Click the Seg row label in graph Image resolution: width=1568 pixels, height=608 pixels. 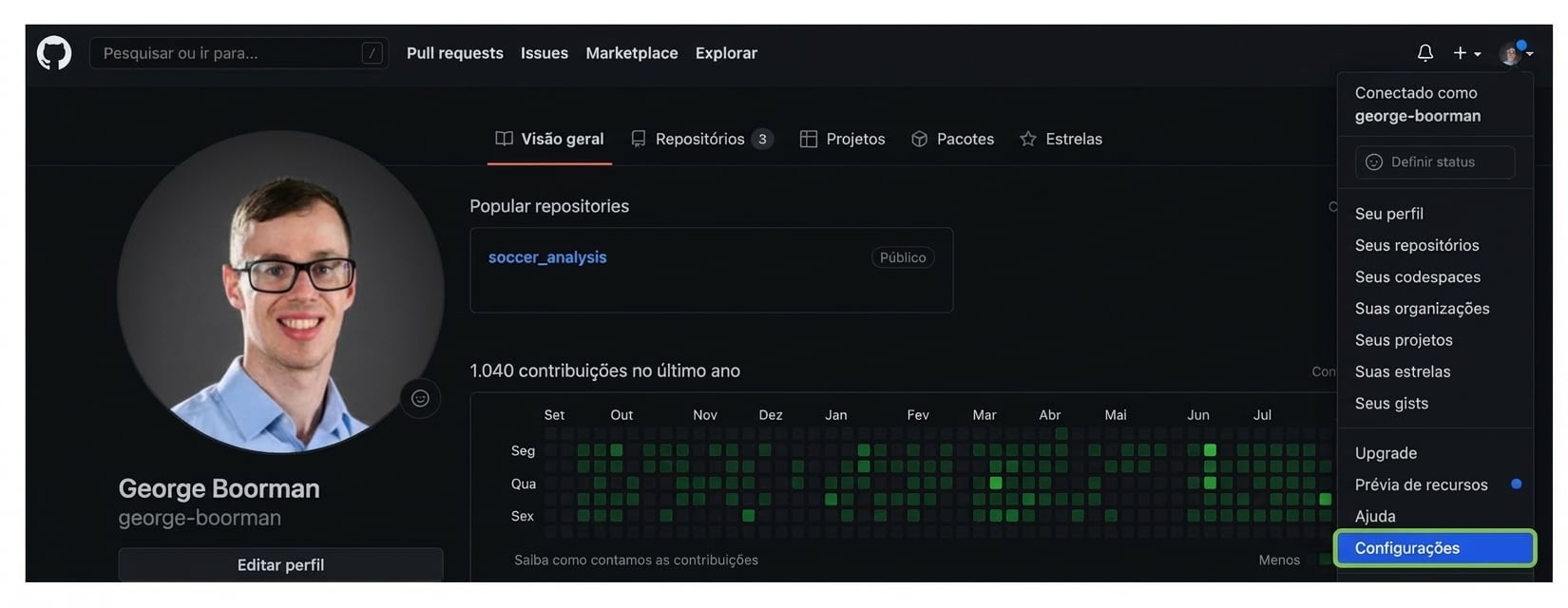click(523, 451)
